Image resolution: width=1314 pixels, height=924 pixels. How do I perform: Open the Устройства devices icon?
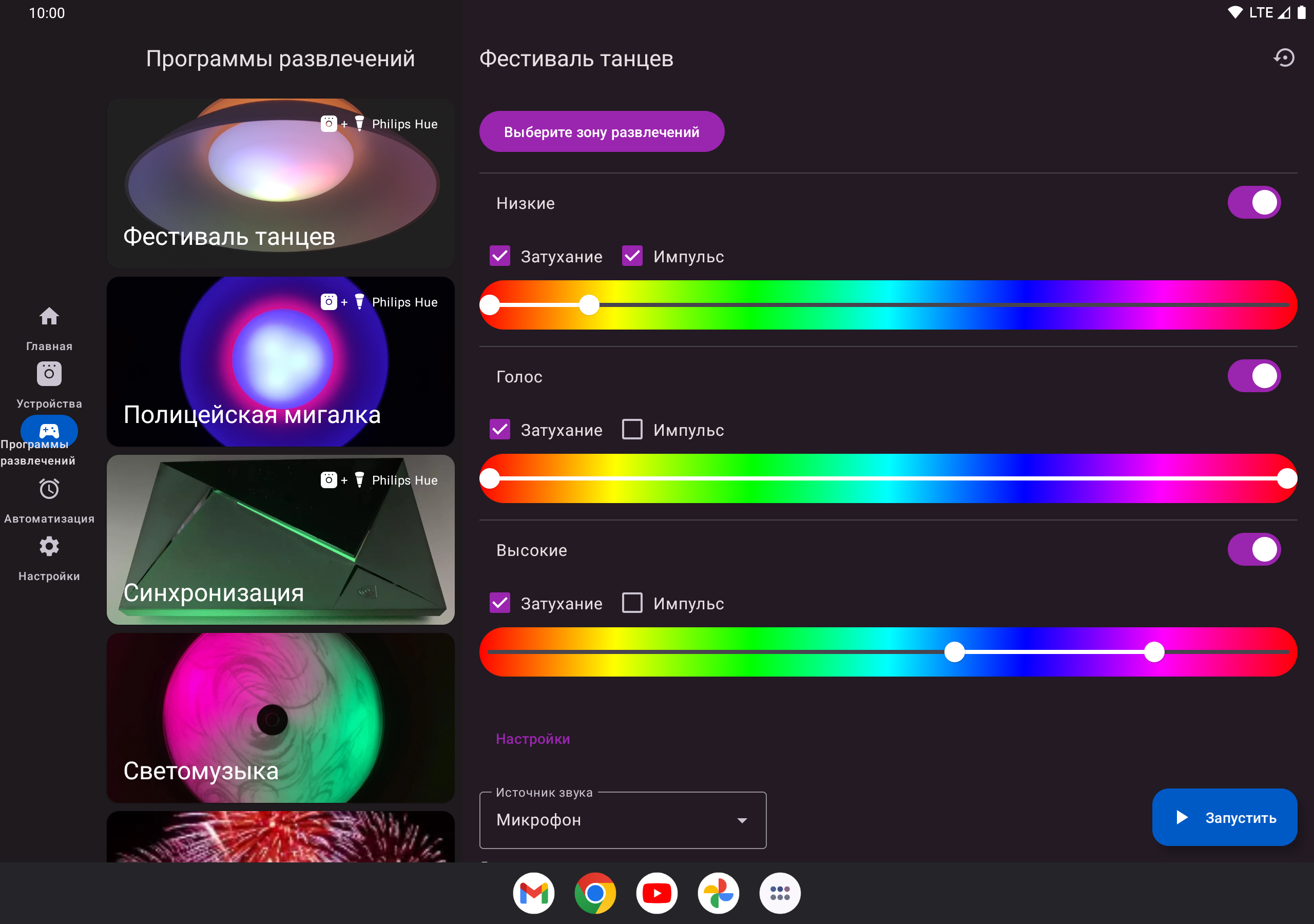point(49,374)
